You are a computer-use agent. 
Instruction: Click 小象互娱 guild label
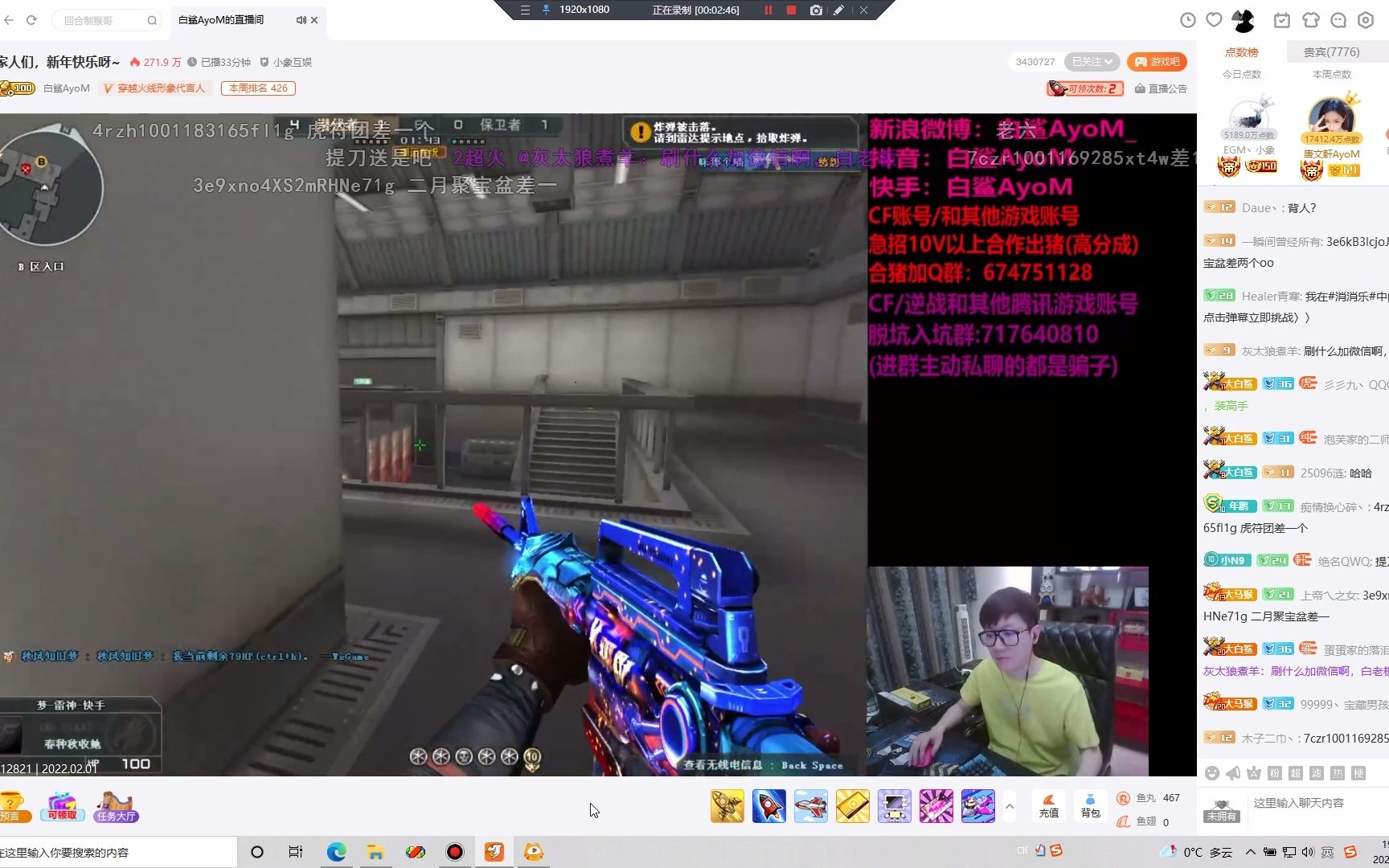(x=286, y=62)
